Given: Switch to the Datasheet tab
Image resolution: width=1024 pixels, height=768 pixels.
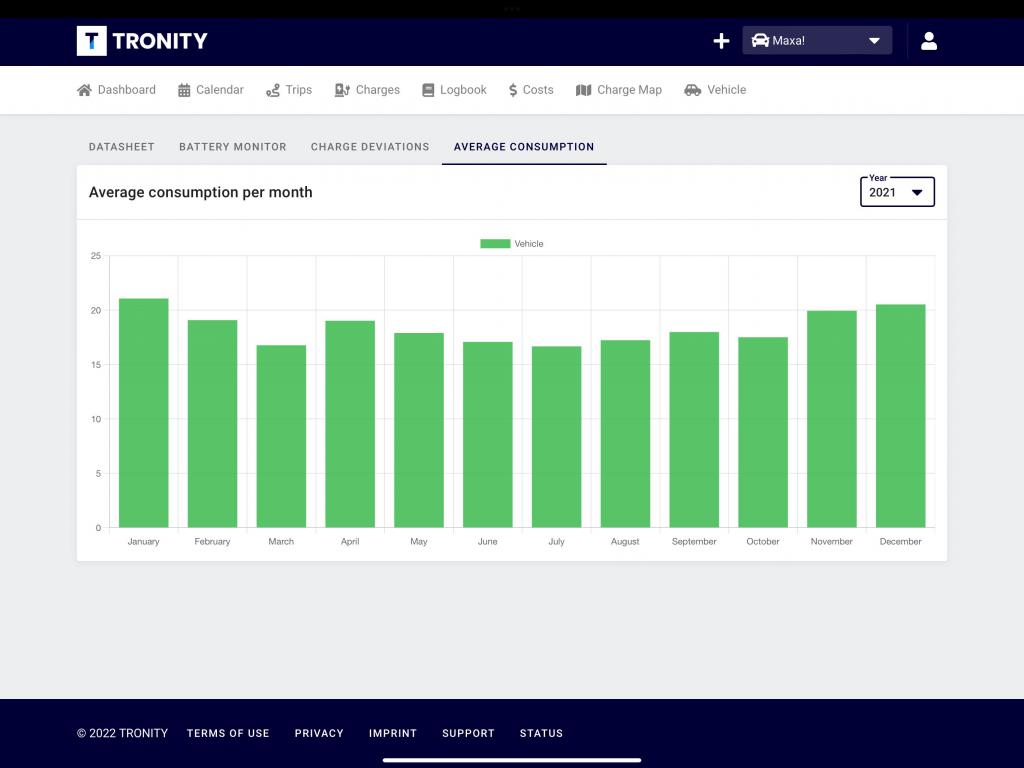Looking at the screenshot, I should tap(121, 147).
